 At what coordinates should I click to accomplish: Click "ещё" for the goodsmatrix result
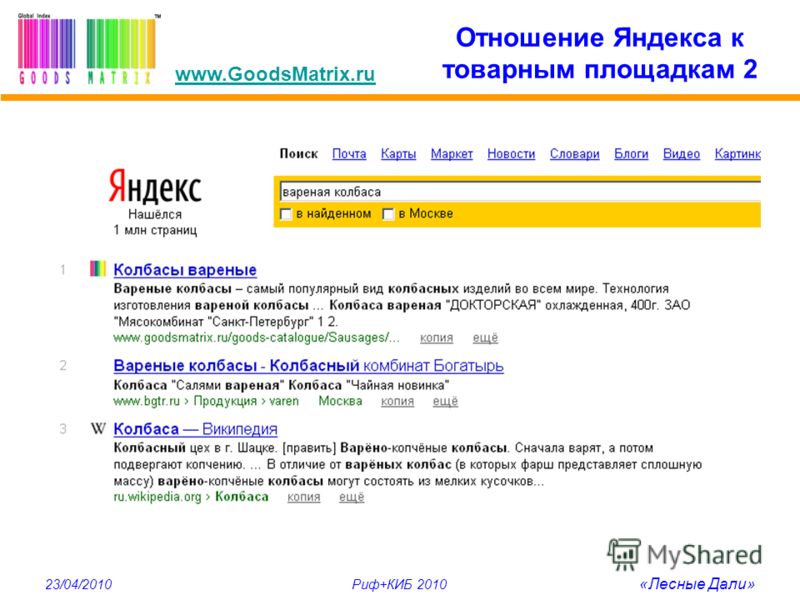click(485, 338)
